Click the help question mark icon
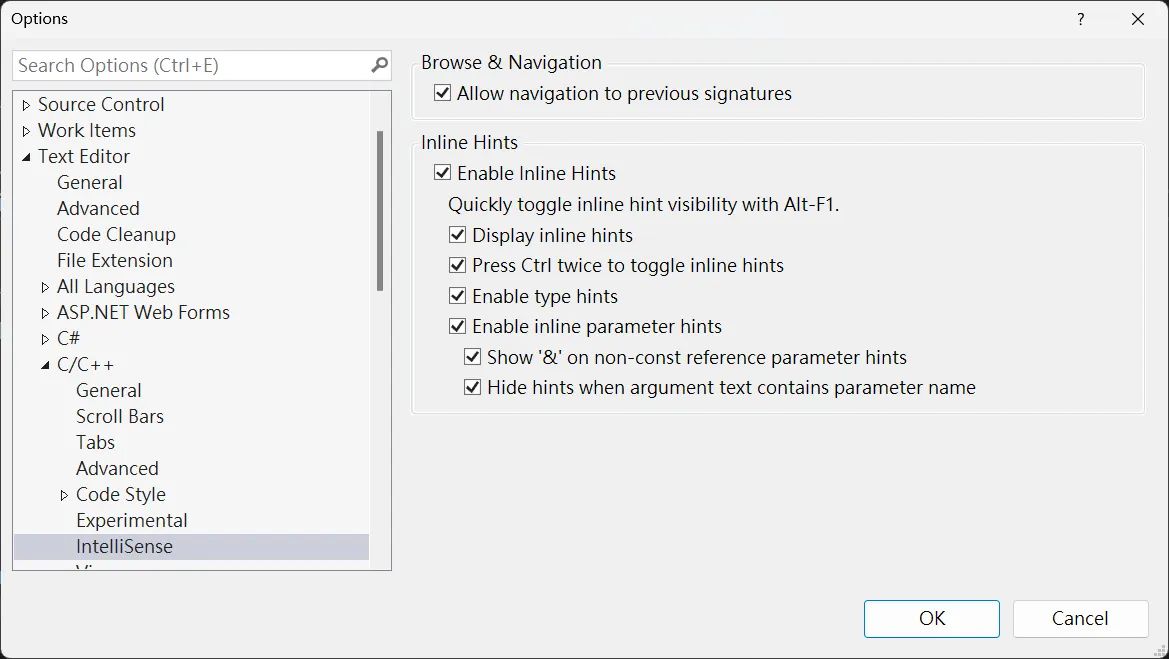Image resolution: width=1169 pixels, height=659 pixels. 1081,19
